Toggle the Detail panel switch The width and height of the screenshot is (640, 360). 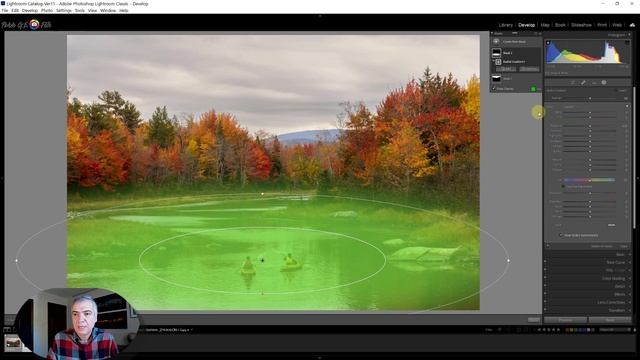pyautogui.click(x=546, y=286)
